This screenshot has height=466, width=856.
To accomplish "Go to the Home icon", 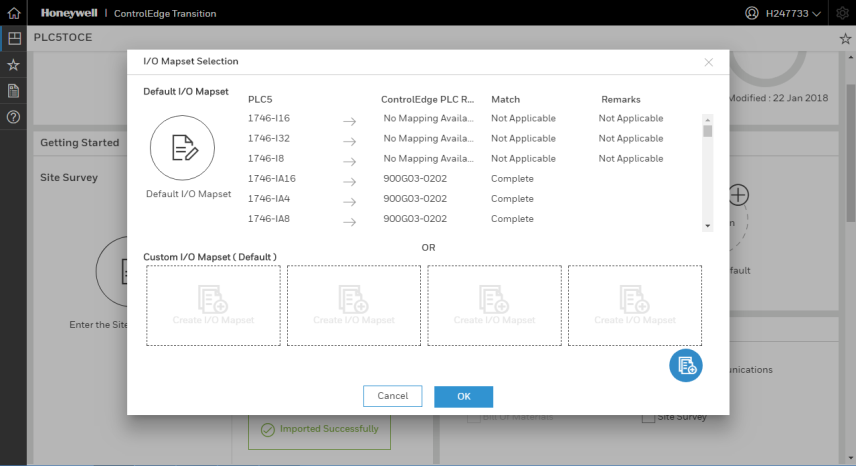I will (14, 13).
